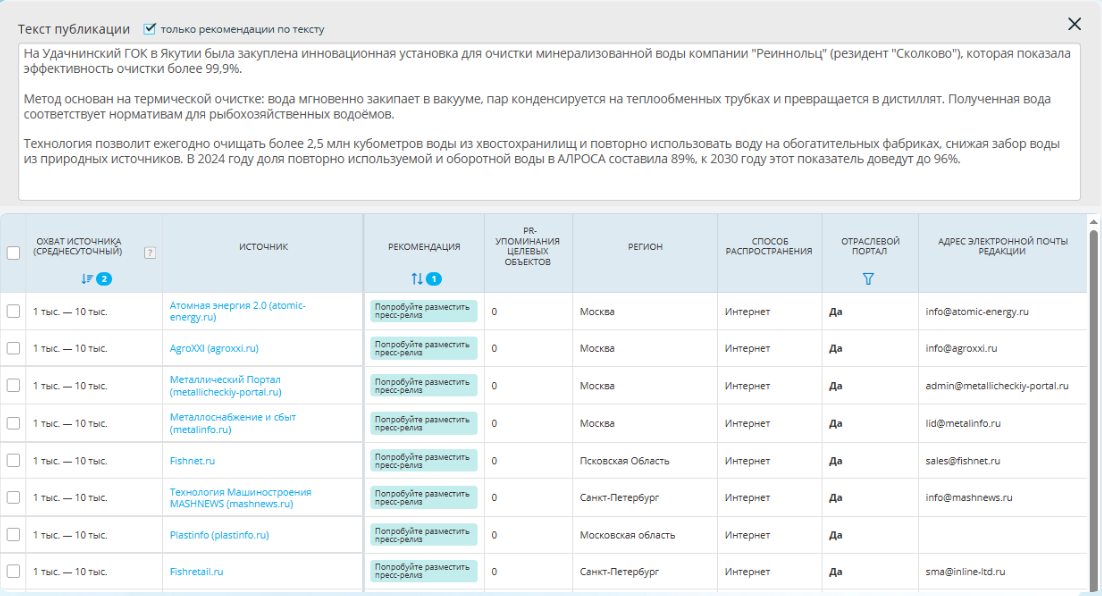Image resolution: width=1102 pixels, height=596 pixels.
Task: Click 'Попробуйте разместить пресс-релиз' badge for Fishretail.ru
Action: 423,572
